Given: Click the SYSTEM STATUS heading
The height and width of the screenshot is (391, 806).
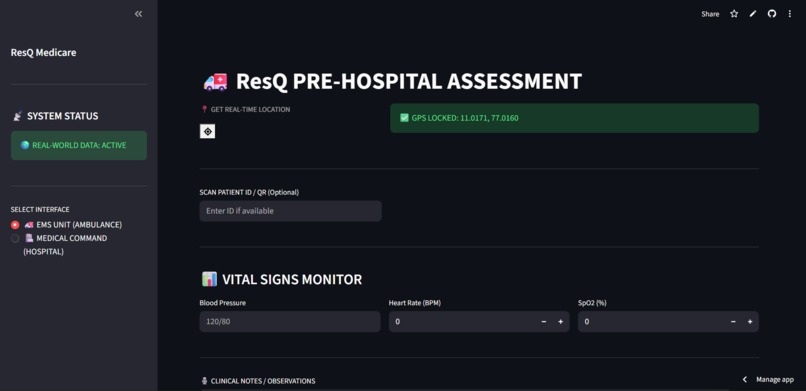Looking at the screenshot, I should click(63, 116).
